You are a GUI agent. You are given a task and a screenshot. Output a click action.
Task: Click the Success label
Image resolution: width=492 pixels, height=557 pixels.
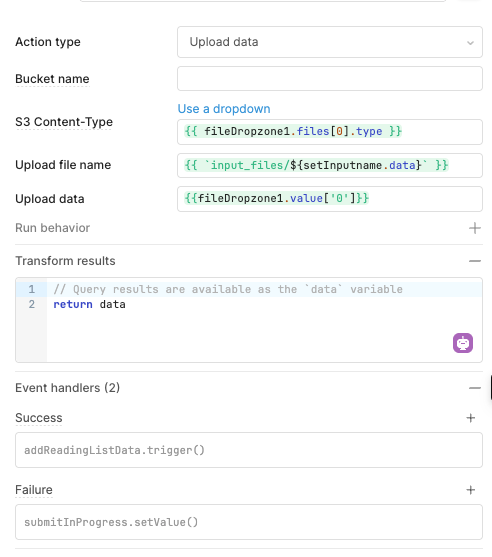click(39, 418)
